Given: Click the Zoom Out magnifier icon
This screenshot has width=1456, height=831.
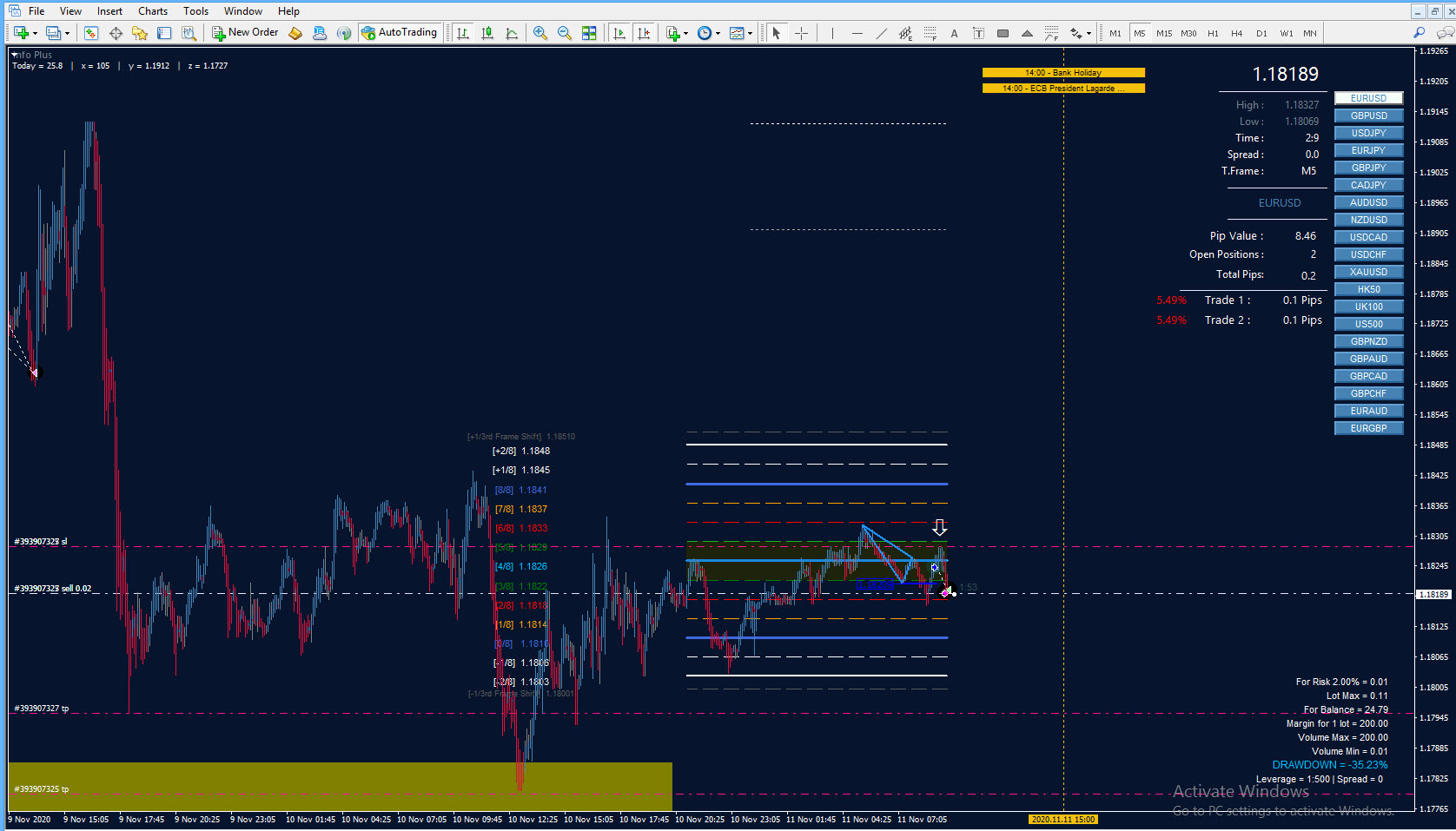Looking at the screenshot, I should pyautogui.click(x=565, y=33).
